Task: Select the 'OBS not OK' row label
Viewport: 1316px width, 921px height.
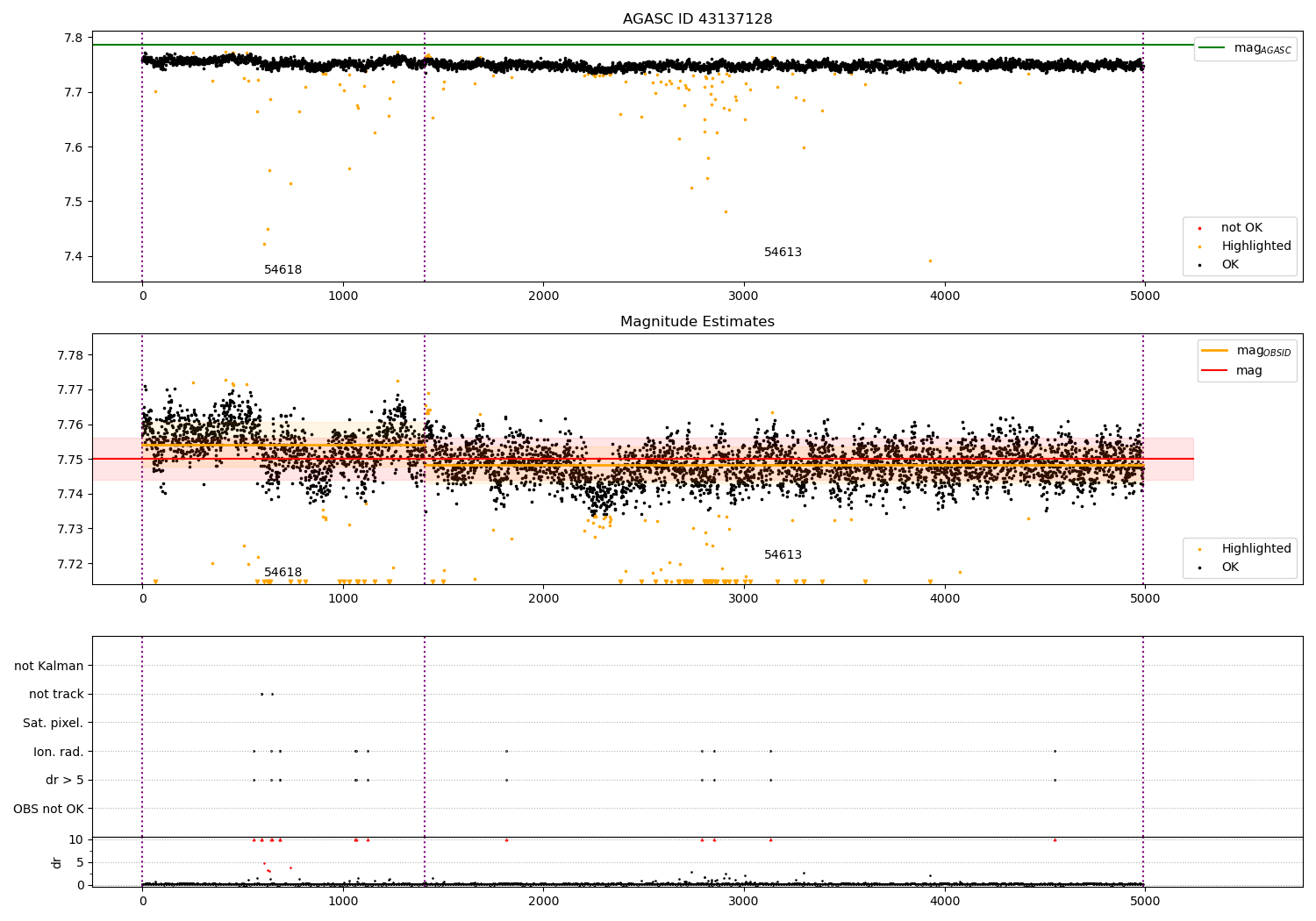Action: point(48,809)
